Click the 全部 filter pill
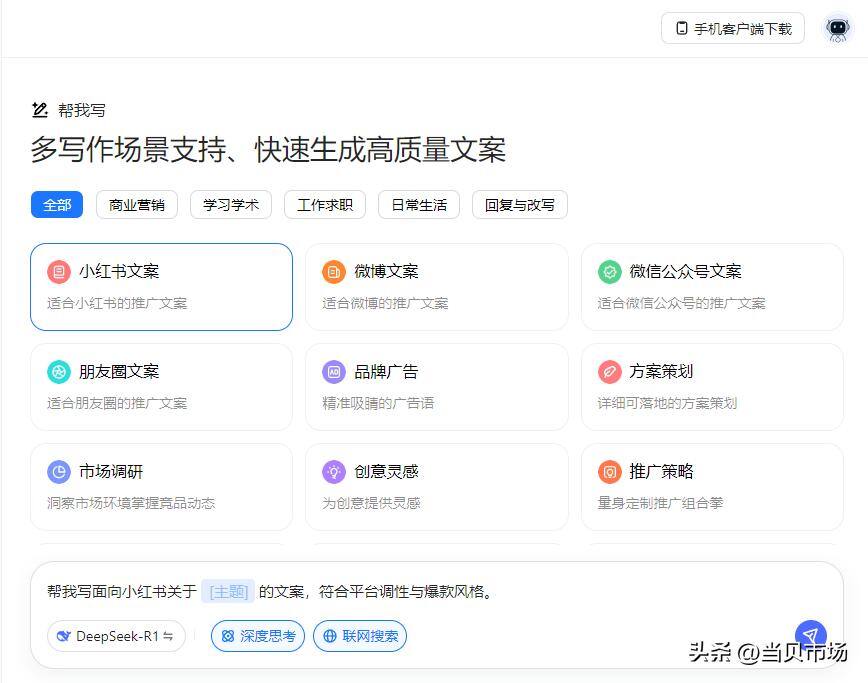868x683 pixels. pyautogui.click(x=56, y=204)
